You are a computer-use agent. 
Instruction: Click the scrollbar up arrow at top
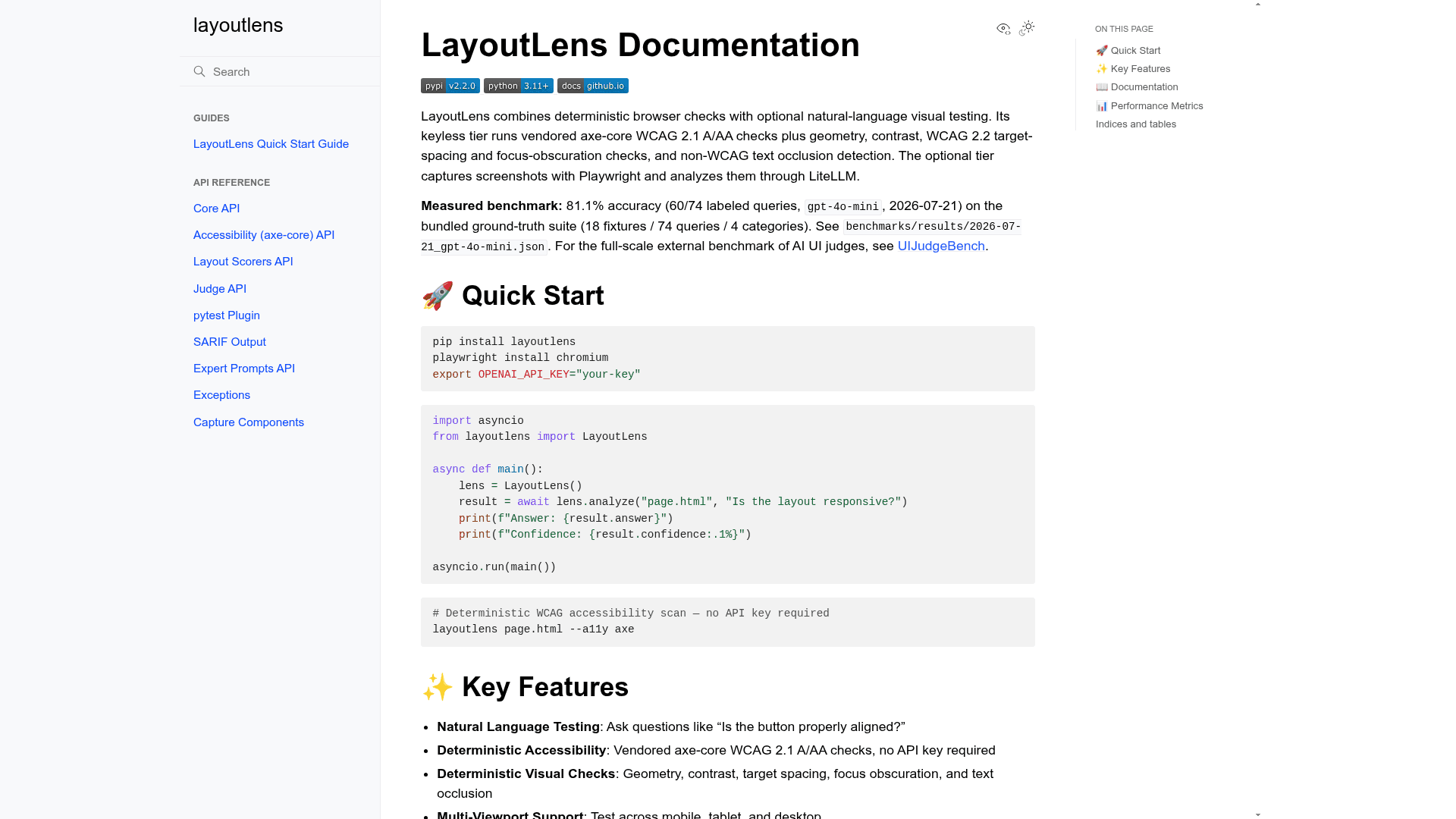(1258, 5)
